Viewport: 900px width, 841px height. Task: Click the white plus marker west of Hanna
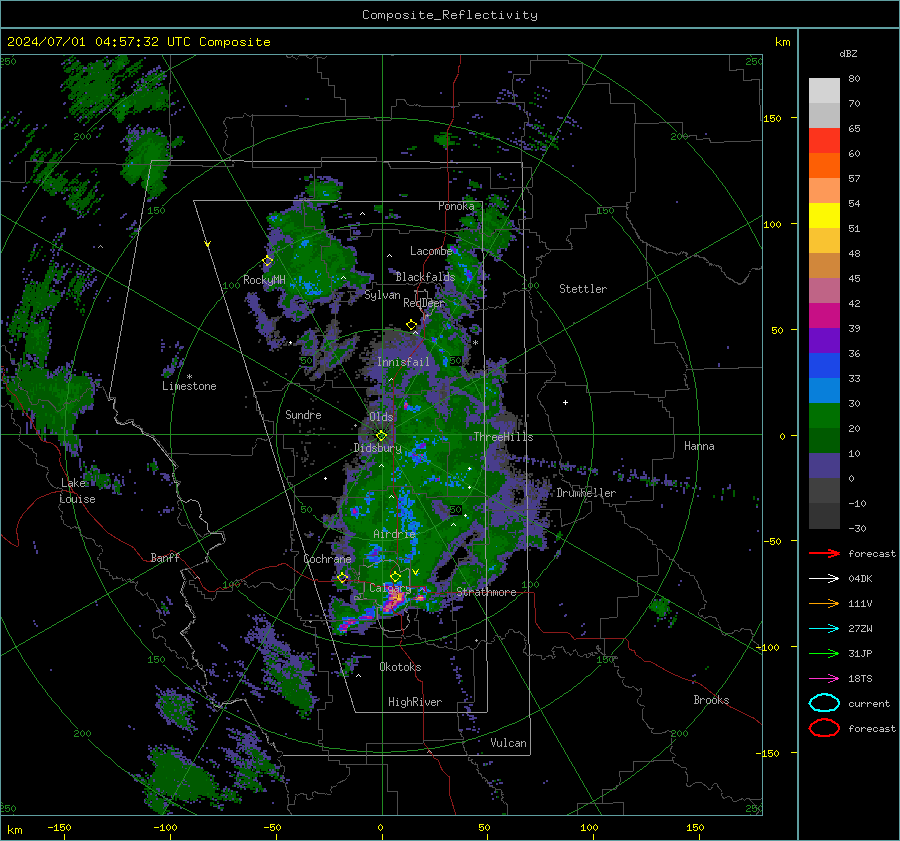[x=565, y=402]
